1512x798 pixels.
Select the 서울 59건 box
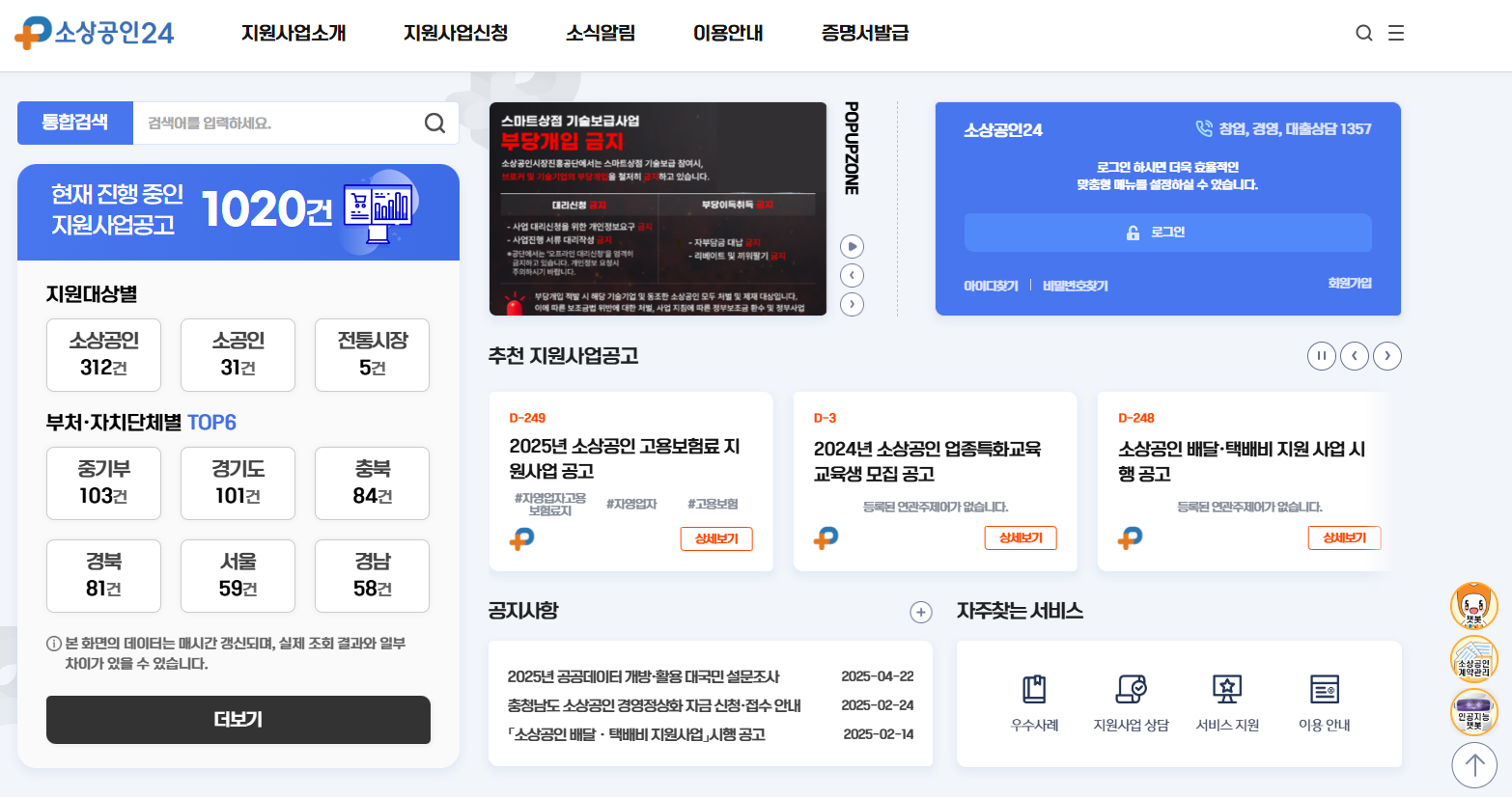[x=238, y=575]
